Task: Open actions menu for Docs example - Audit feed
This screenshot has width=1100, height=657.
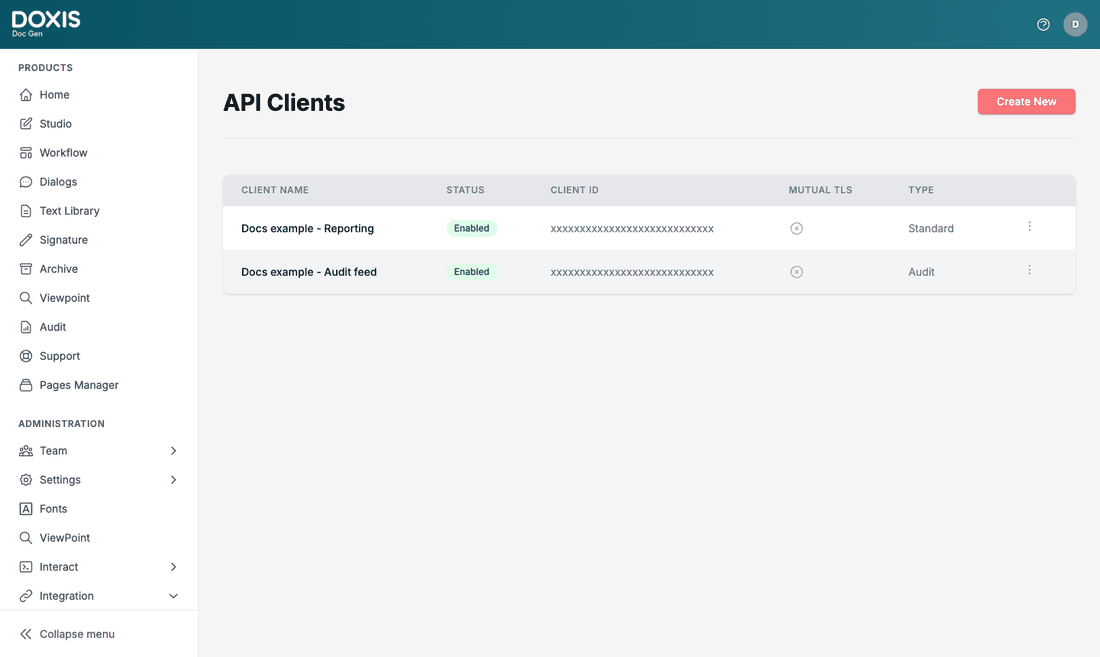Action: (x=1029, y=270)
